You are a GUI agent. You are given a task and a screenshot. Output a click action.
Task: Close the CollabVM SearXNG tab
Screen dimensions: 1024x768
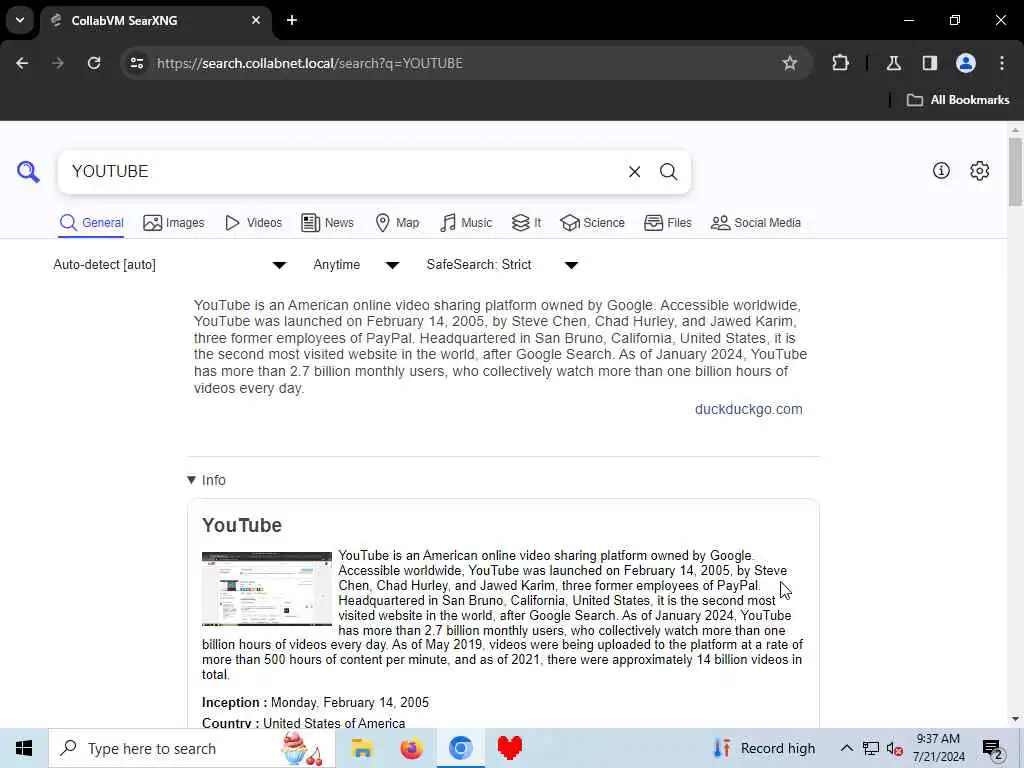coord(255,20)
